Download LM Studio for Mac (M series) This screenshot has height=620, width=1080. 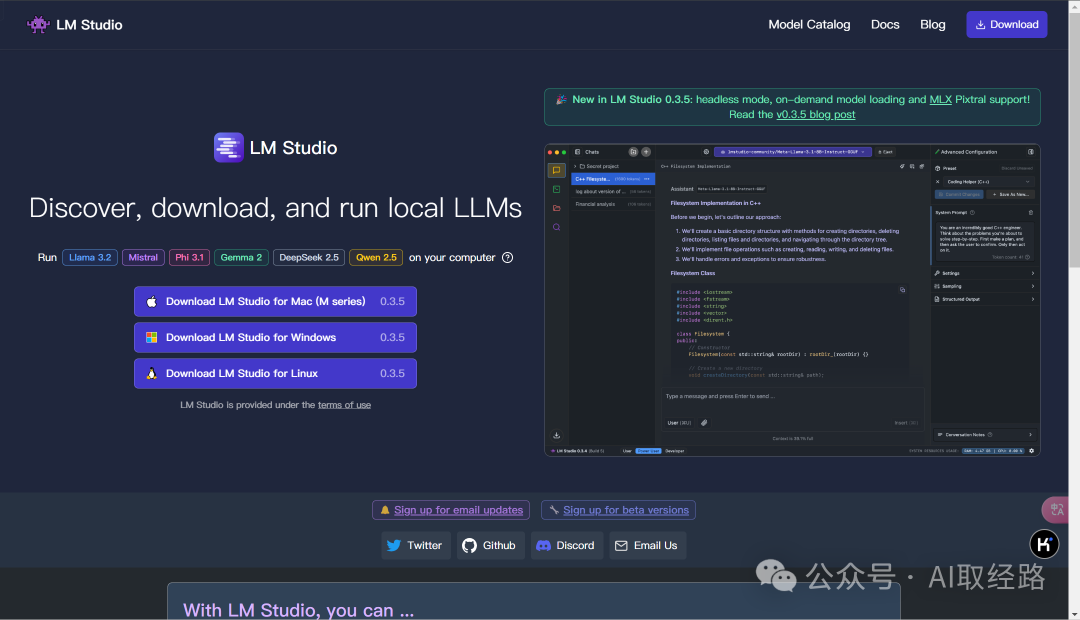276,302
